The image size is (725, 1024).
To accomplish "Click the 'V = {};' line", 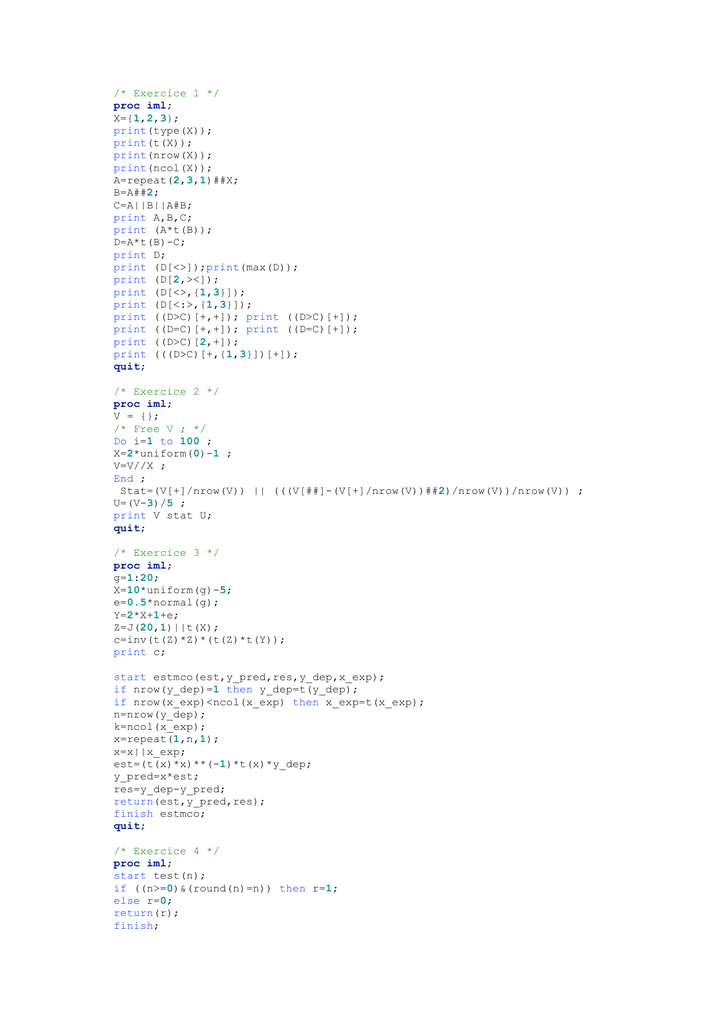I will [136, 417].
